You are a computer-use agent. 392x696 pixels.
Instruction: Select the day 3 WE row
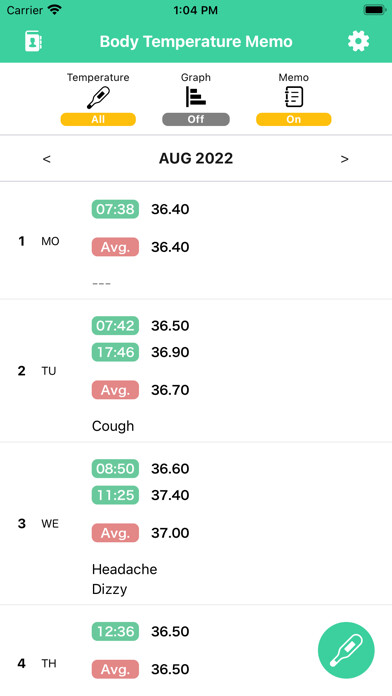tap(196, 524)
